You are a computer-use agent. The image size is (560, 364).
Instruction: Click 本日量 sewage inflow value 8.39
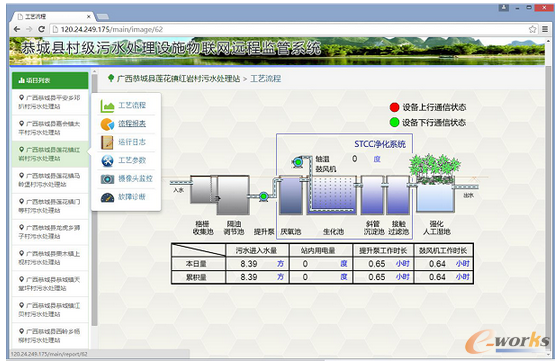point(249,264)
